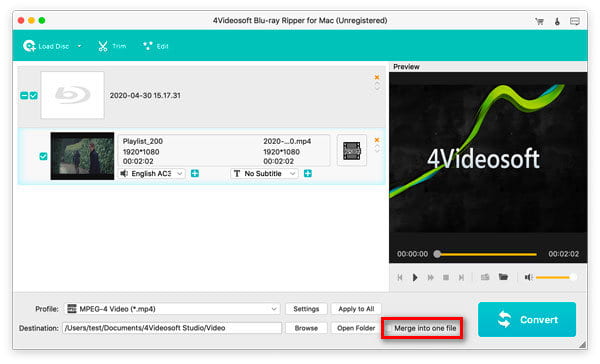Click the preview seek slider handle

[x=437, y=254]
